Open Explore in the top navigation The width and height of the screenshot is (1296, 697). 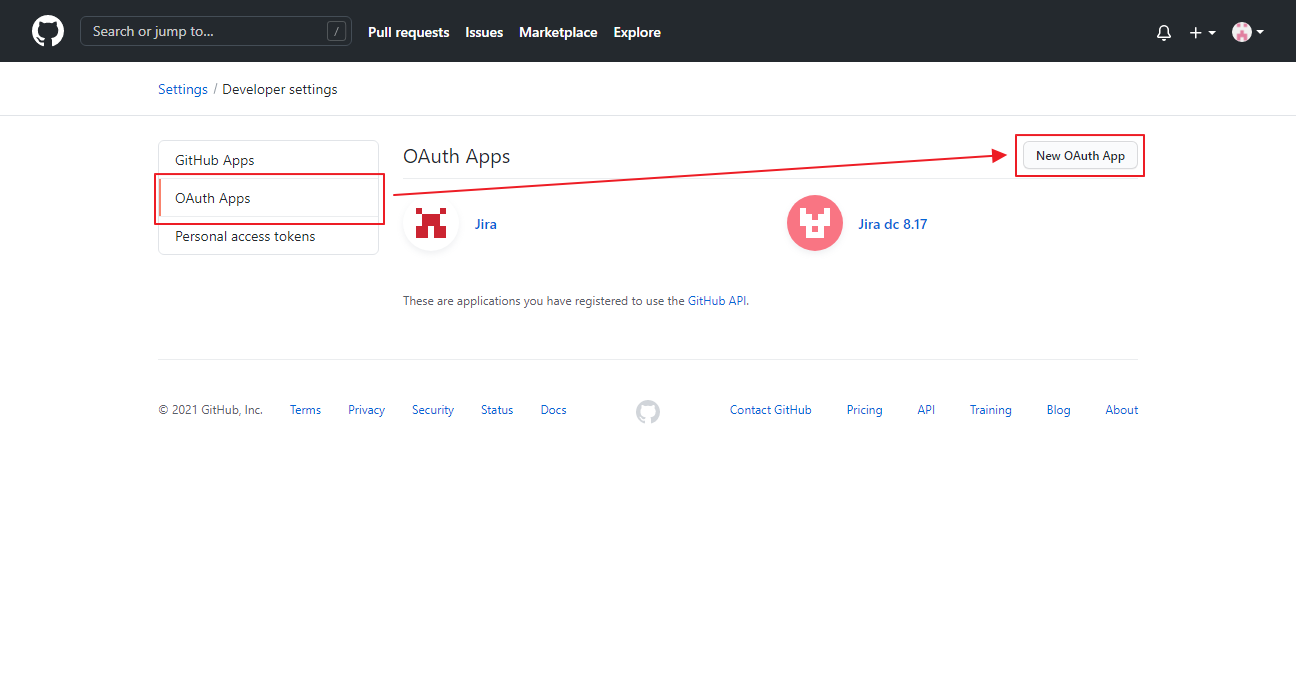click(637, 32)
